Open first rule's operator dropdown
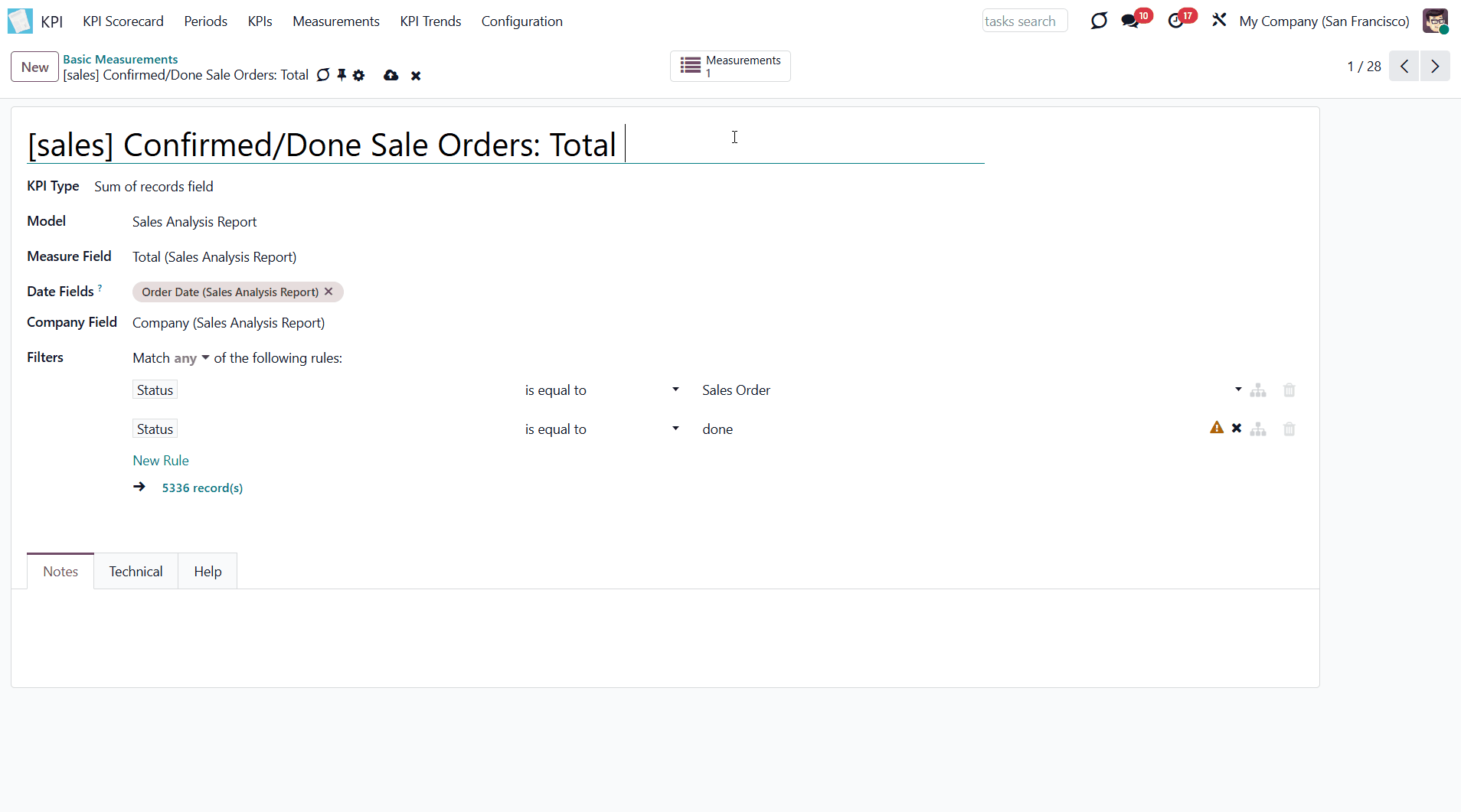1461x812 pixels. pyautogui.click(x=601, y=390)
